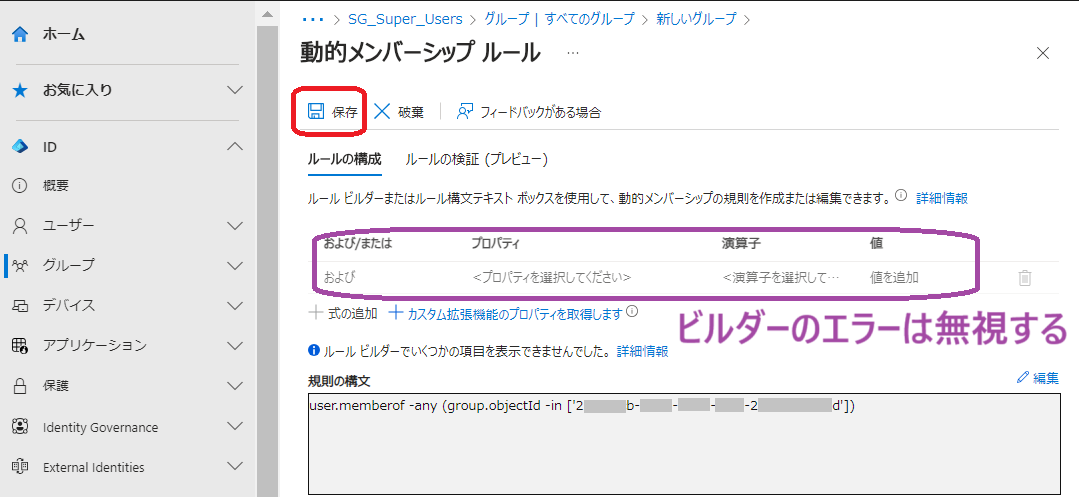Select the グループ people icon
Image resolution: width=1079 pixels, height=497 pixels.
(20, 266)
